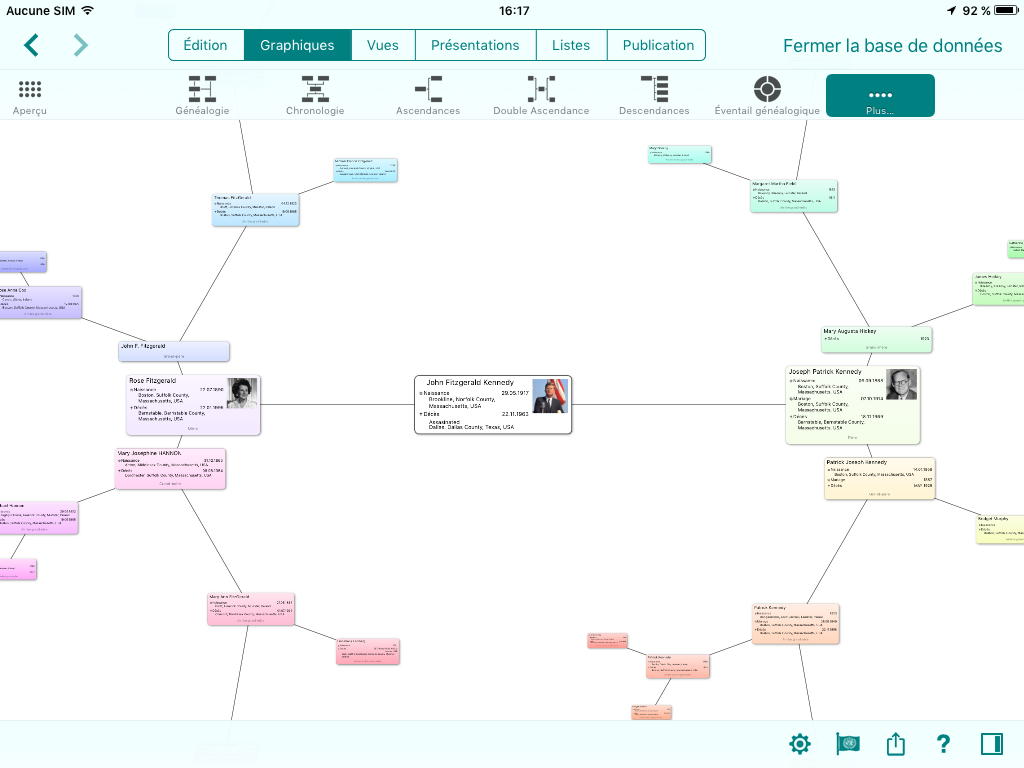Image resolution: width=1024 pixels, height=768 pixels.
Task: Open the Descendances chart
Action: pos(654,96)
